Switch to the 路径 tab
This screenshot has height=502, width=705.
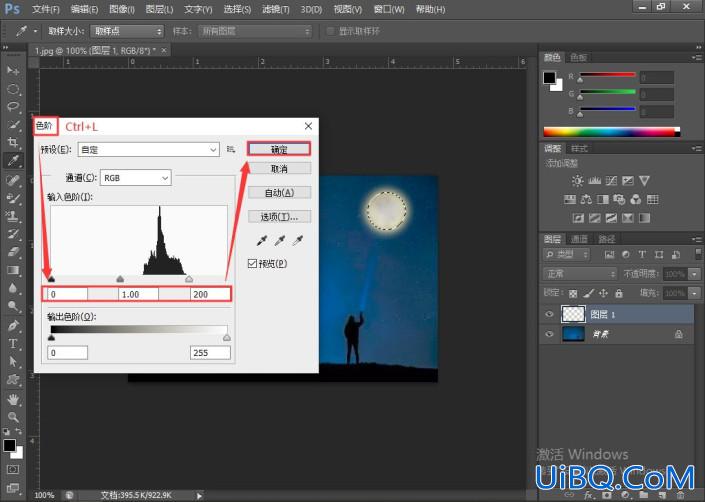point(607,239)
